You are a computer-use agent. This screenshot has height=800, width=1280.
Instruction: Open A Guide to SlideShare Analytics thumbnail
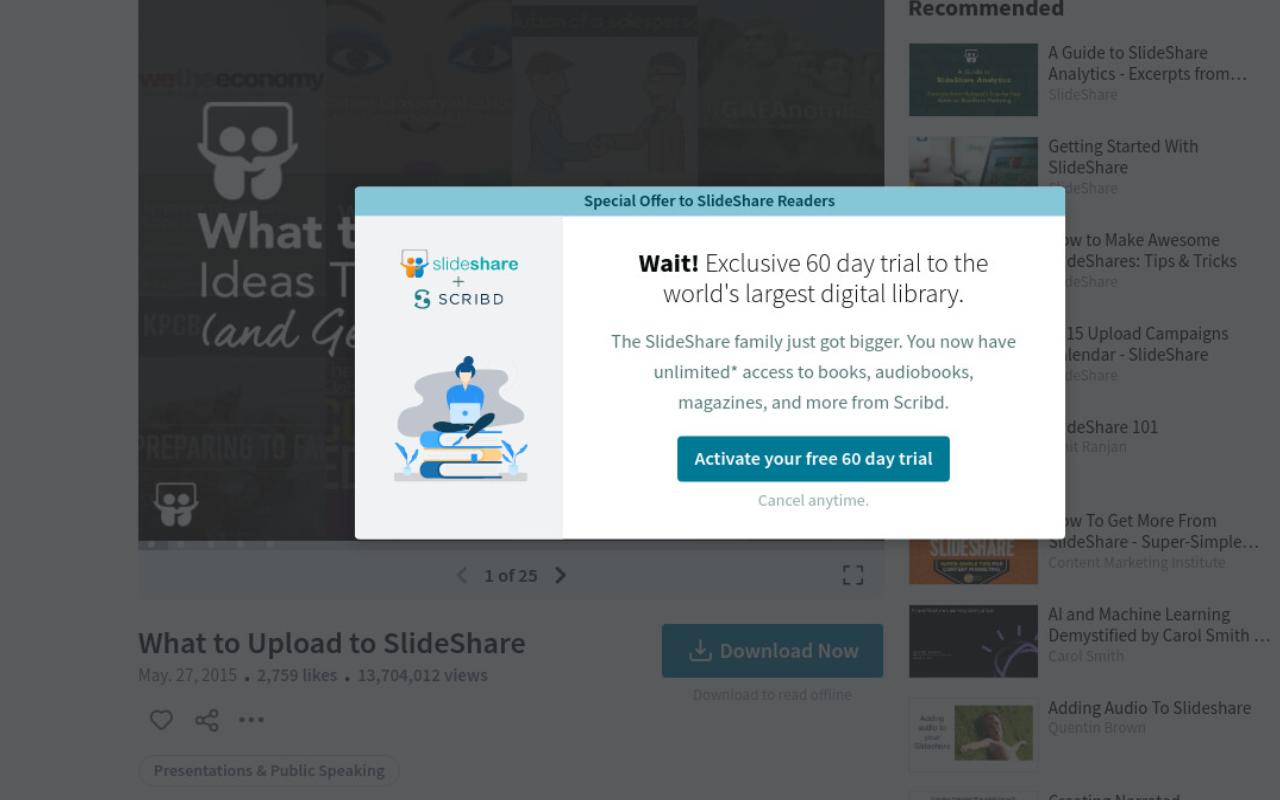[x=973, y=80]
